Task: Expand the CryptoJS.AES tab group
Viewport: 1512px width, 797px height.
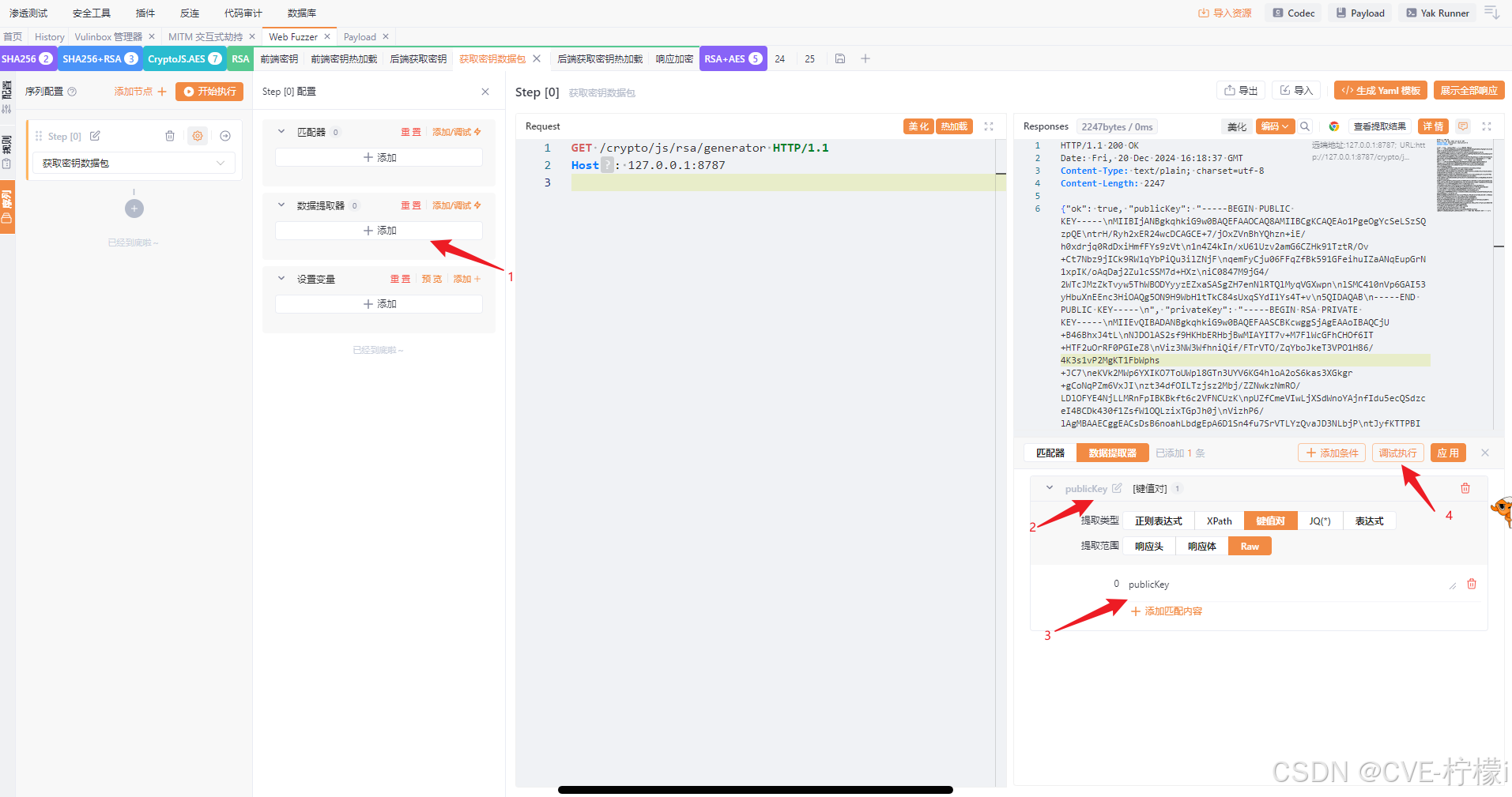Action: [x=184, y=58]
